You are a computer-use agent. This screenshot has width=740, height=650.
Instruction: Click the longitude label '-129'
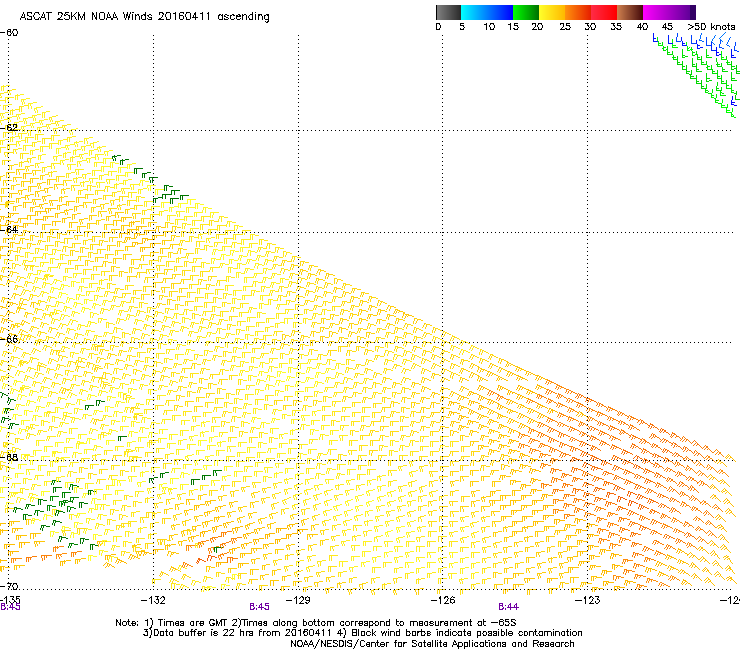298,600
